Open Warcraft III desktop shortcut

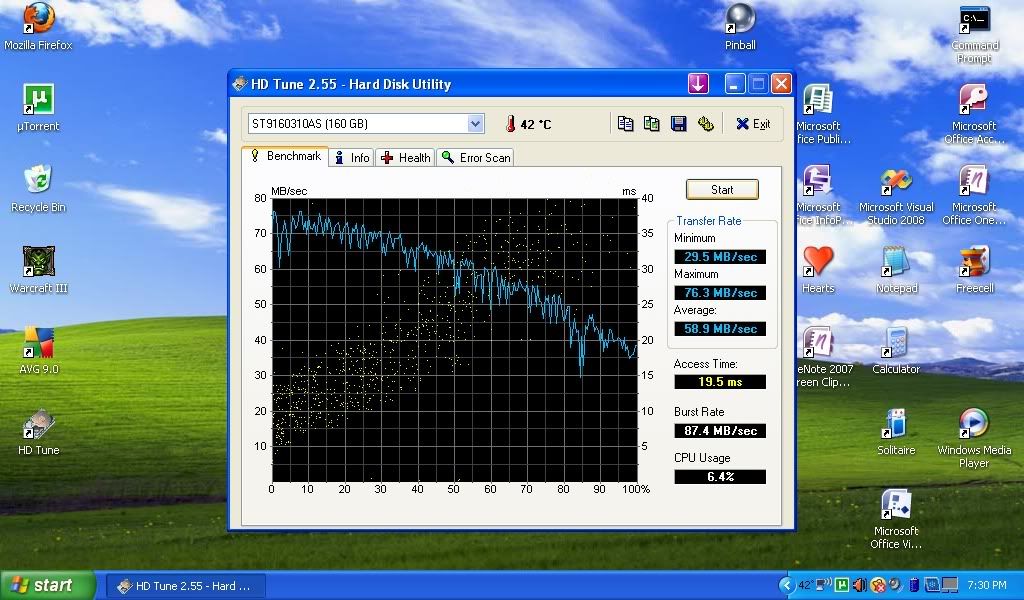click(x=38, y=263)
